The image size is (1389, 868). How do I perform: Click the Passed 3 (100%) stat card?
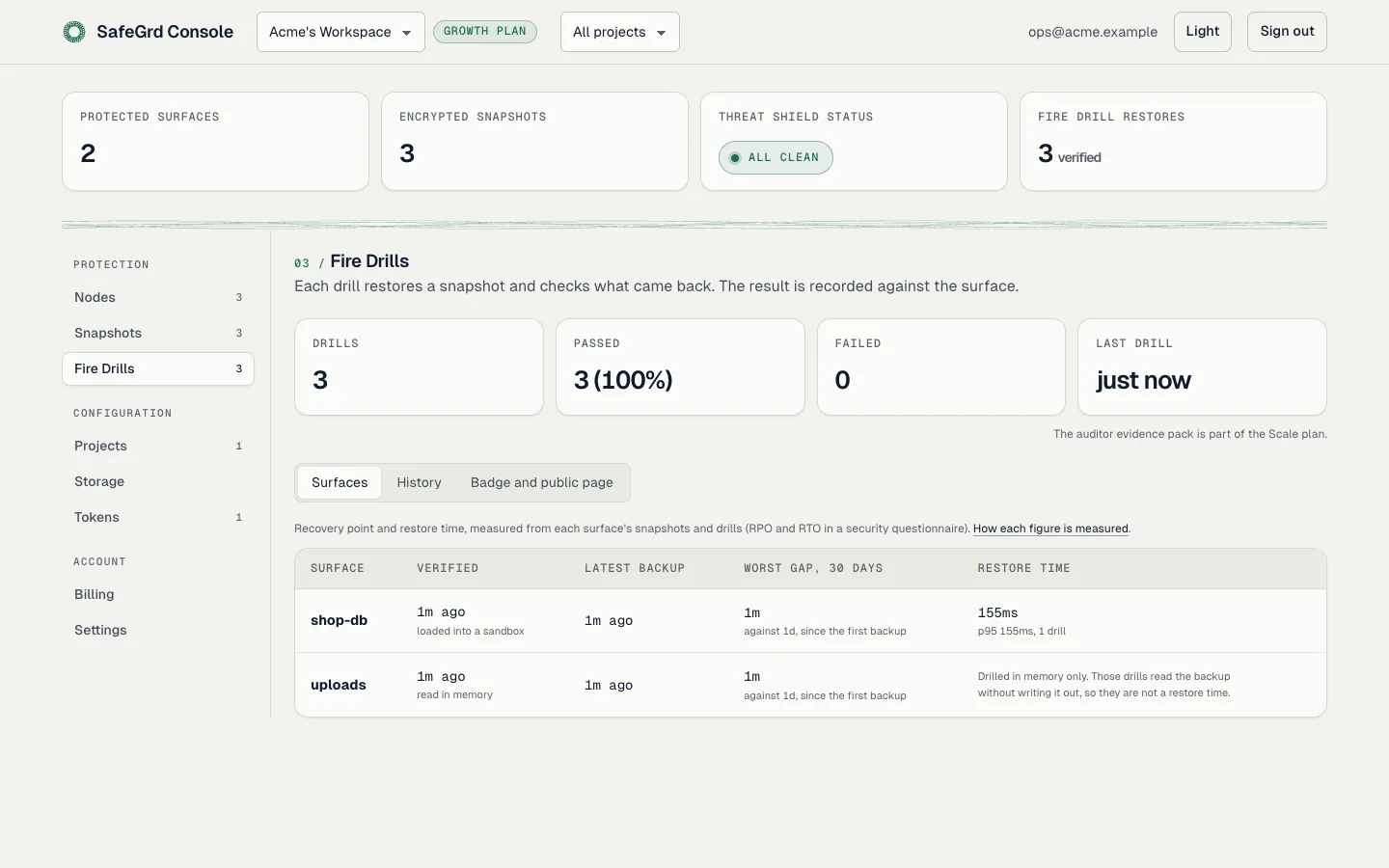coord(680,367)
